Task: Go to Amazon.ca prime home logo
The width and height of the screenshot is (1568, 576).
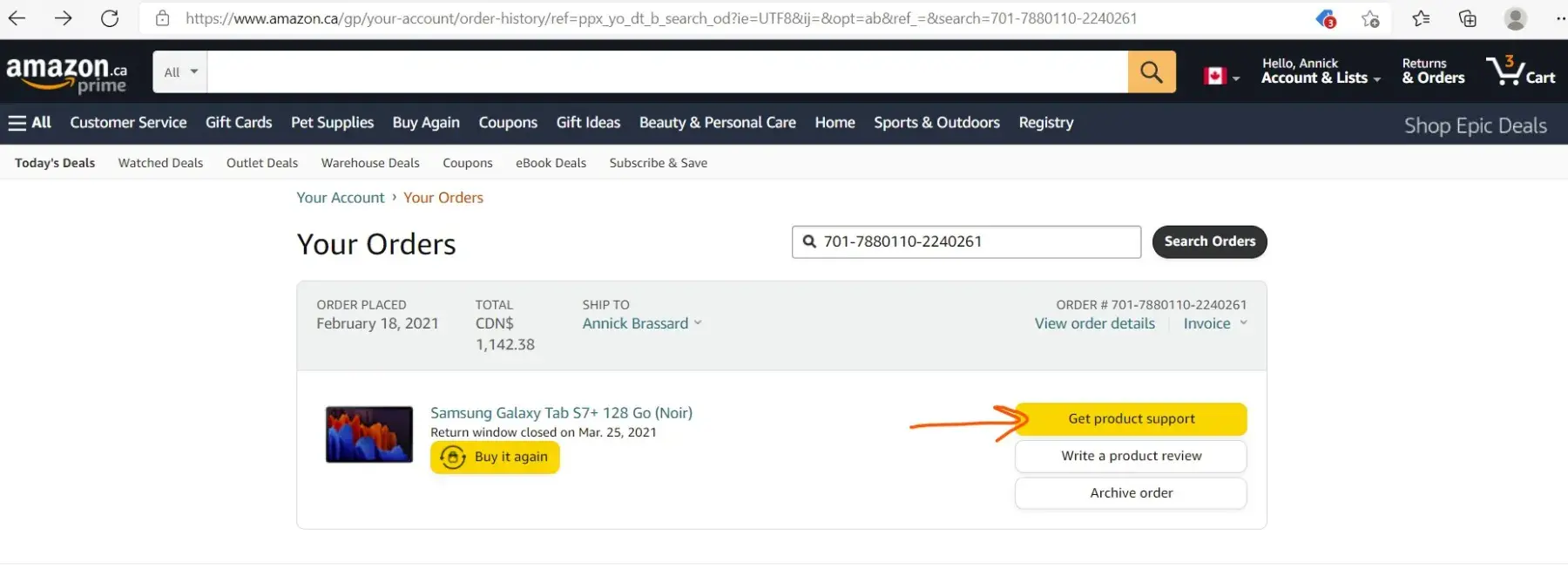Action: click(67, 73)
